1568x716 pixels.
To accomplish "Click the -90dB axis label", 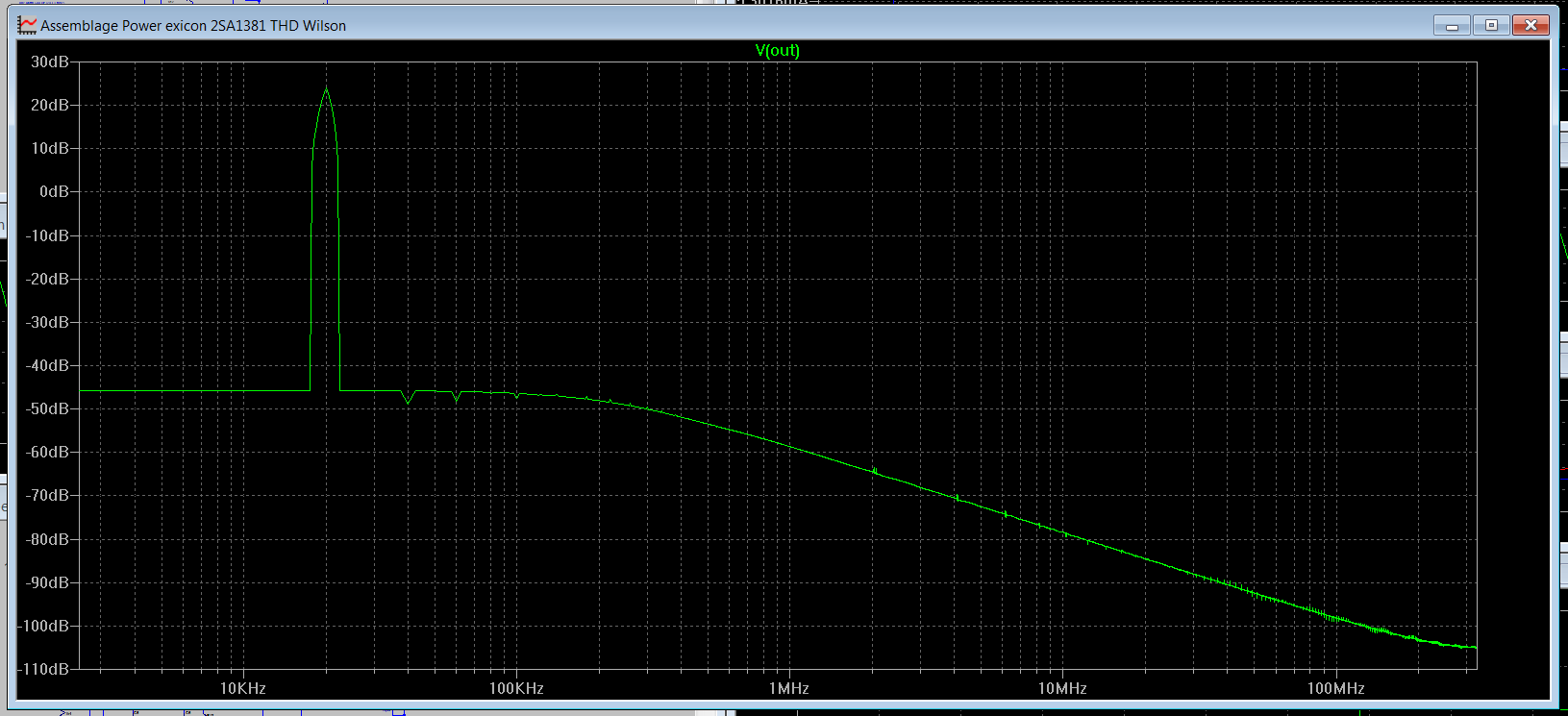I will point(47,582).
